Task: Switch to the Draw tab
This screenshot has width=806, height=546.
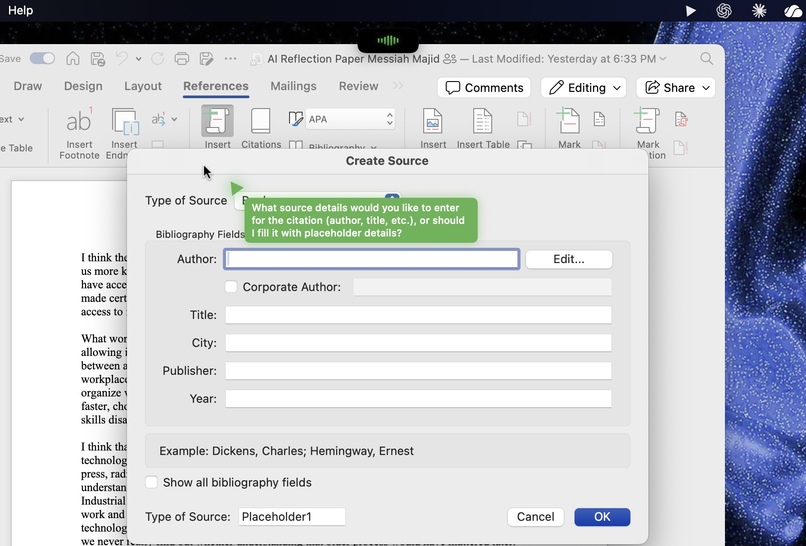Action: tap(28, 86)
